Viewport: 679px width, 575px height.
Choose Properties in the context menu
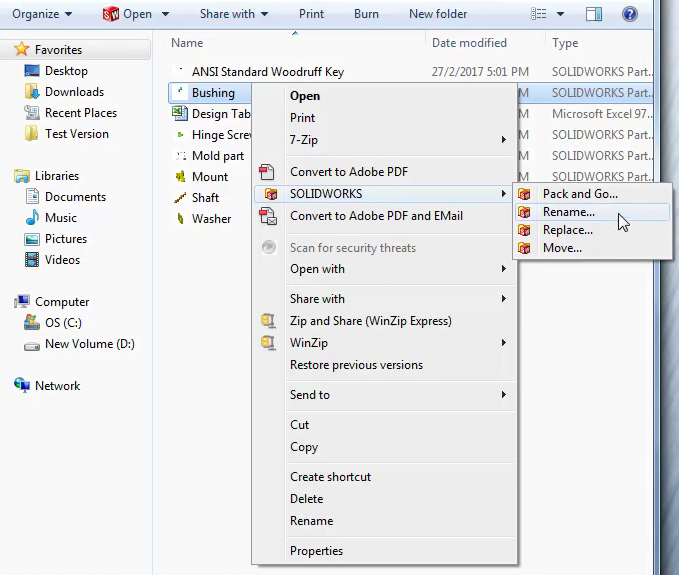pyautogui.click(x=317, y=551)
